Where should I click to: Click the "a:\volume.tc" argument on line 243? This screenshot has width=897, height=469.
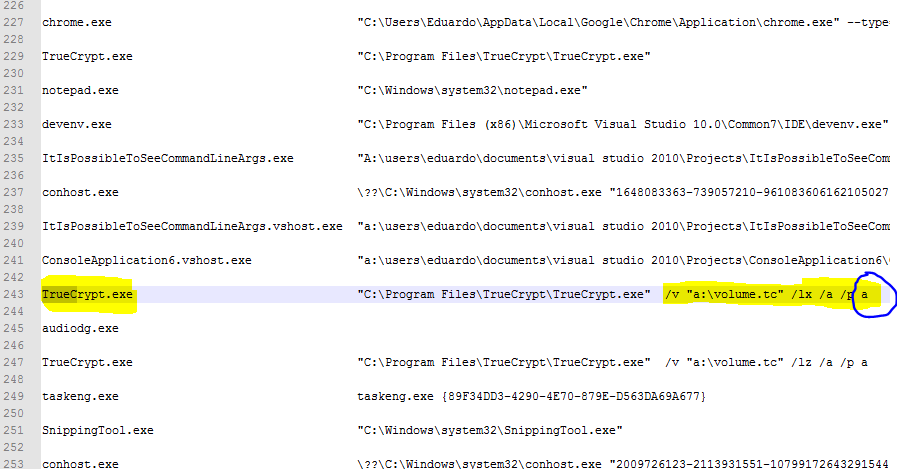pos(735,295)
